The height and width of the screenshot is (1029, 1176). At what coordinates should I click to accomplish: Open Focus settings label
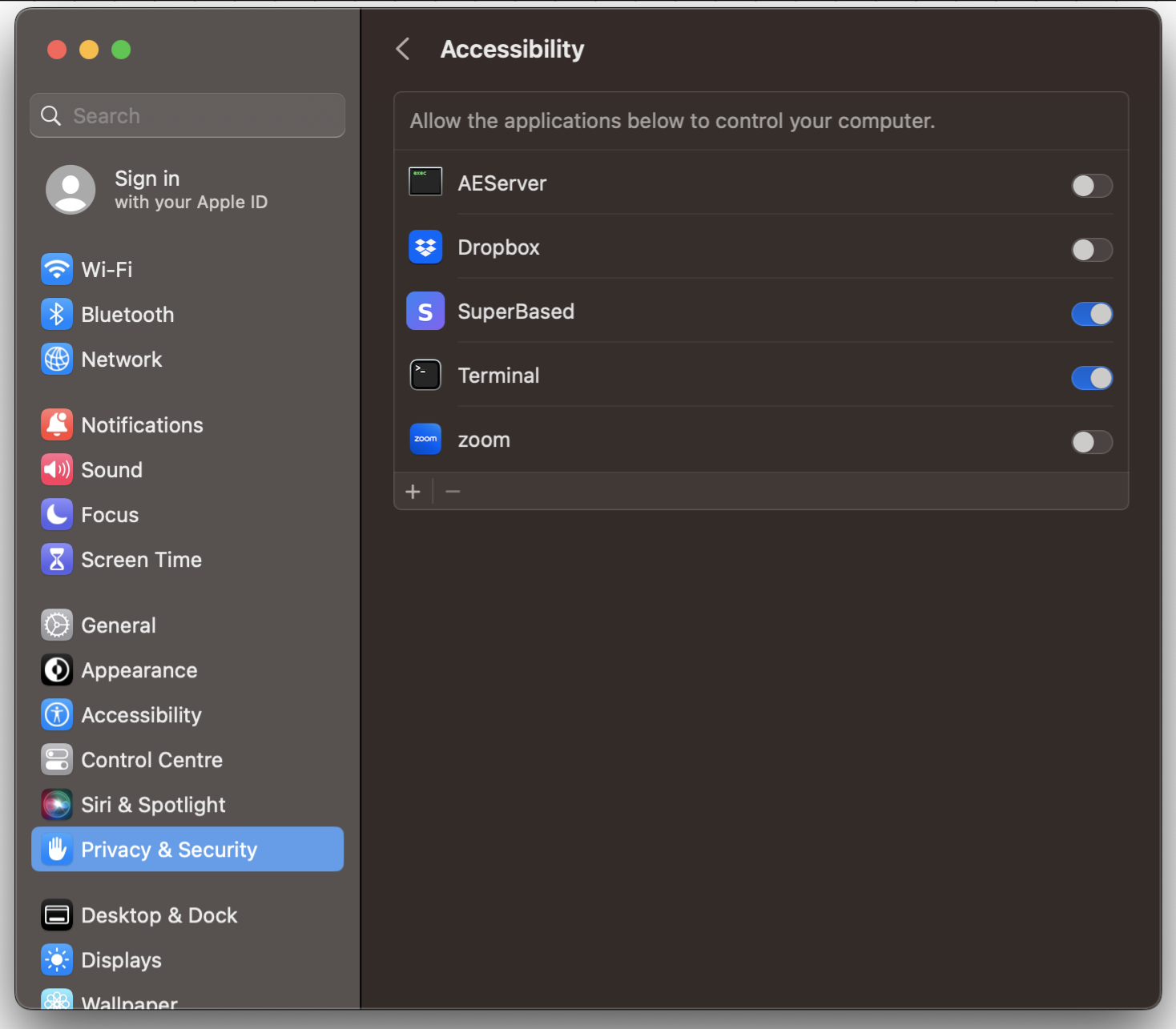pos(110,515)
